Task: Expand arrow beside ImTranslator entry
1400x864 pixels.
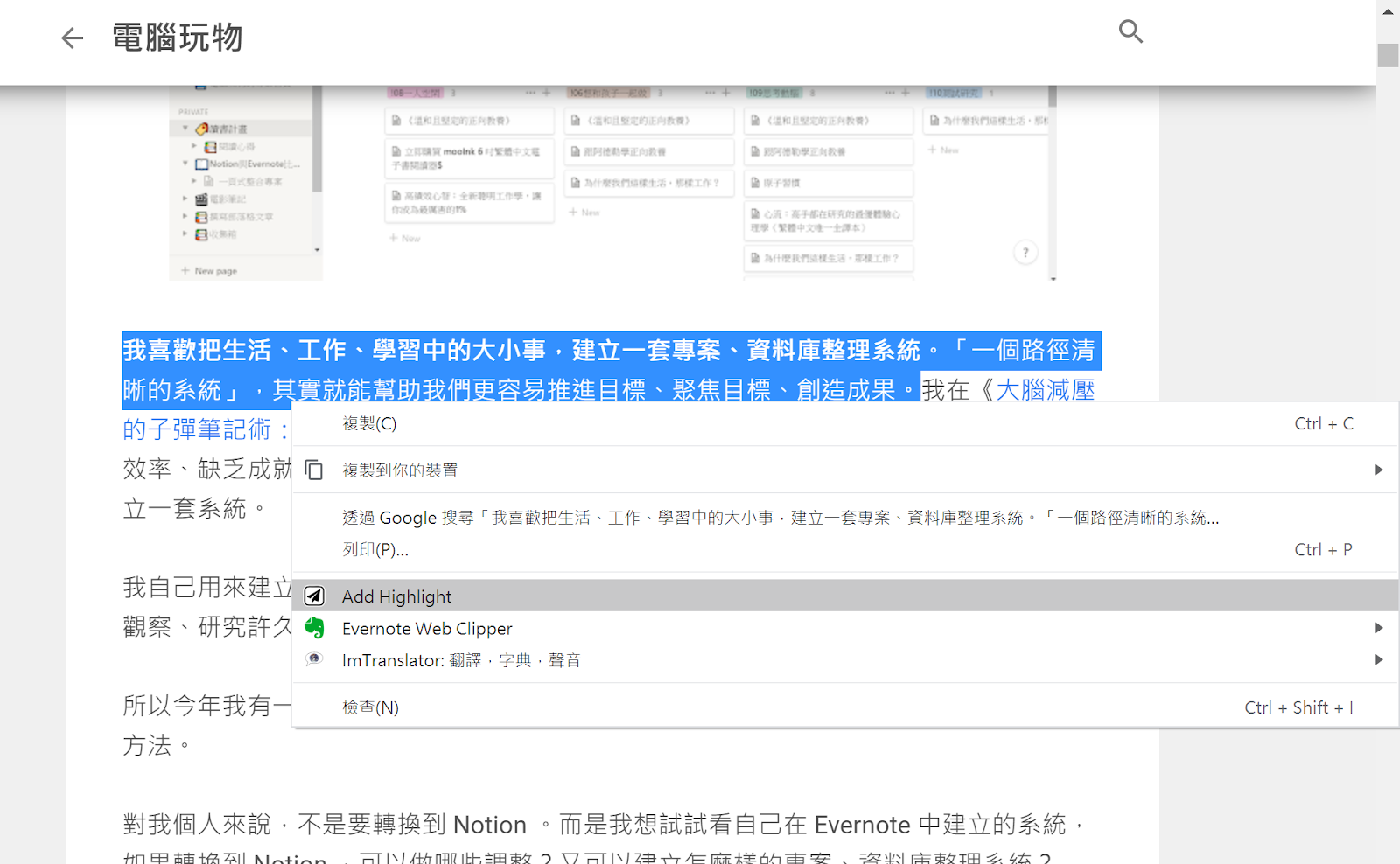Action: tap(1379, 659)
